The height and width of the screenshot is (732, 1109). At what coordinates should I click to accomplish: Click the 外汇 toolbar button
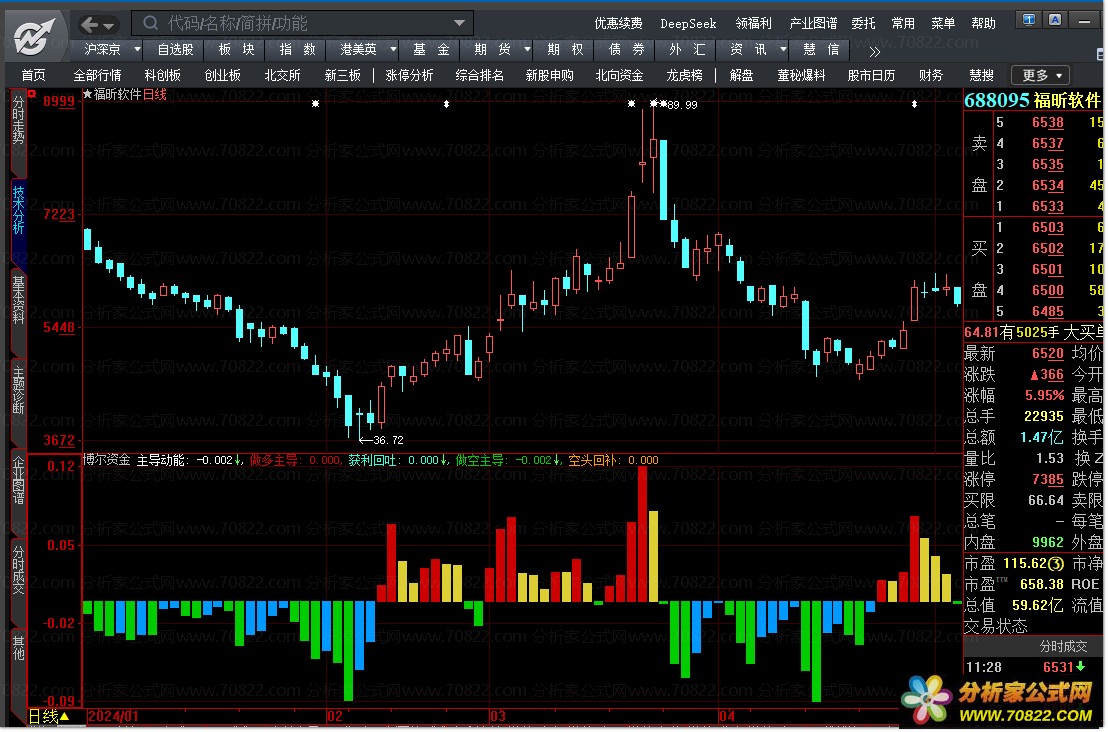(687, 50)
